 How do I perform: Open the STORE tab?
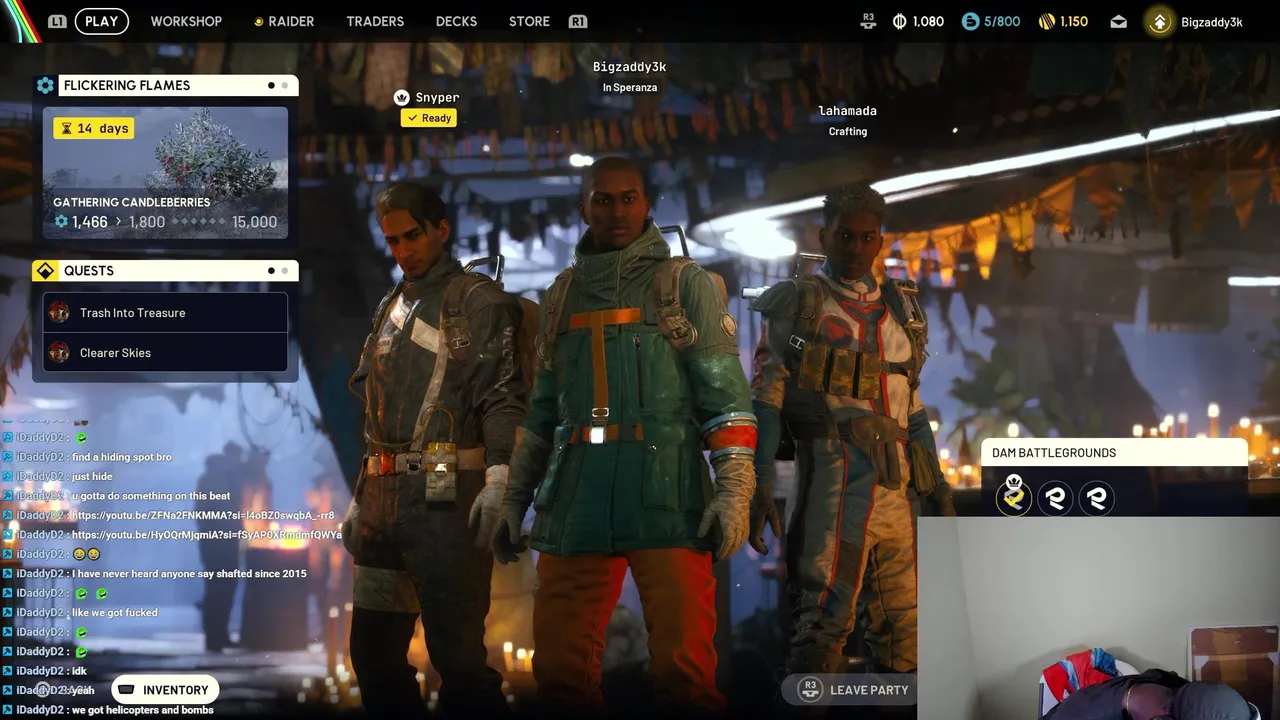[x=529, y=21]
